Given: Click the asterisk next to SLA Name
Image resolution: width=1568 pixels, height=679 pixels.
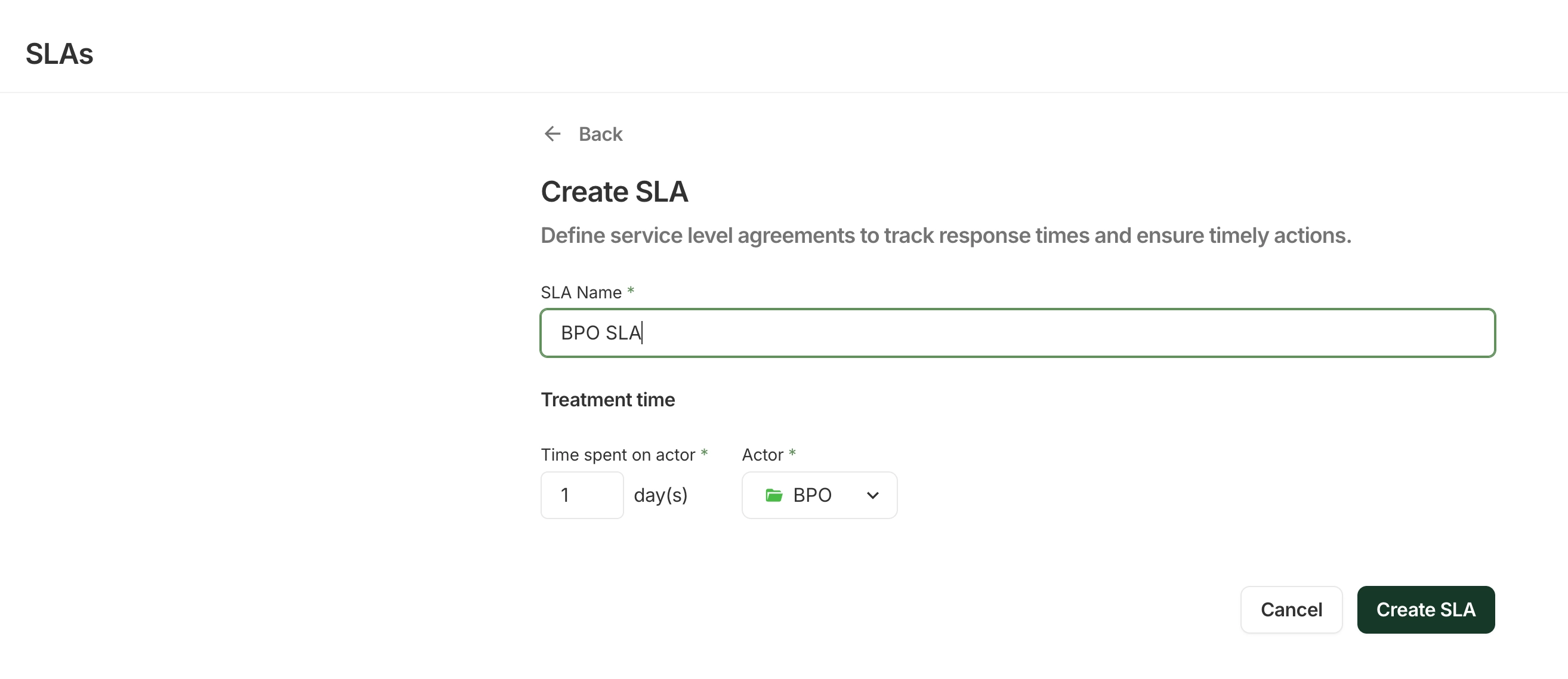Looking at the screenshot, I should pos(631,291).
